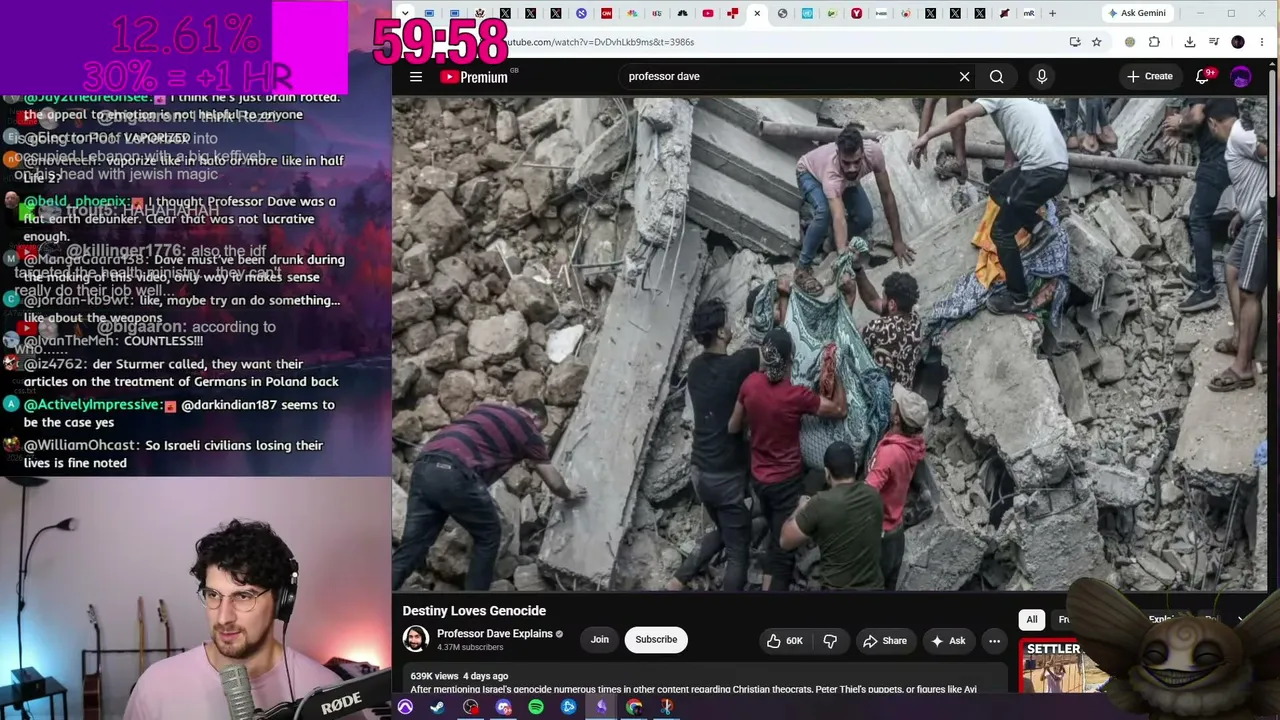Subscribe to Professor Dave Explains
Image resolution: width=1280 pixels, height=720 pixels.
(656, 640)
